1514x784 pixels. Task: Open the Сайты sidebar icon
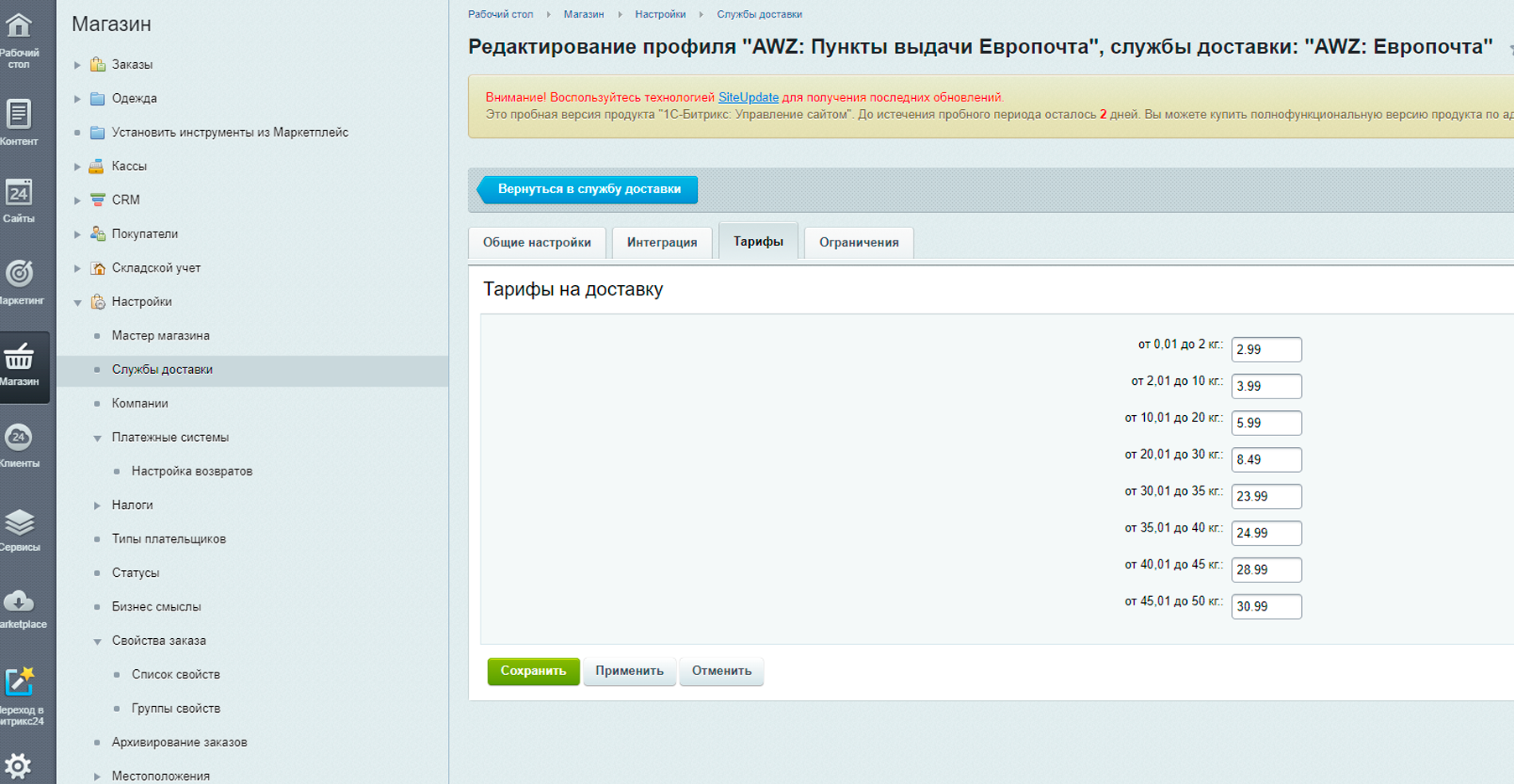click(18, 193)
